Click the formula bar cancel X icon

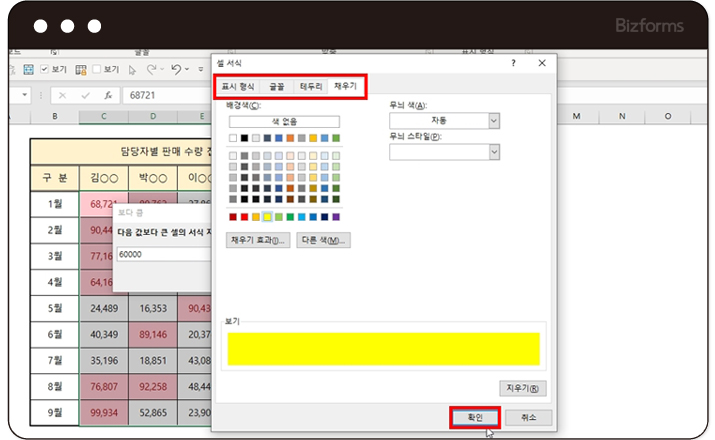pyautogui.click(x=62, y=96)
